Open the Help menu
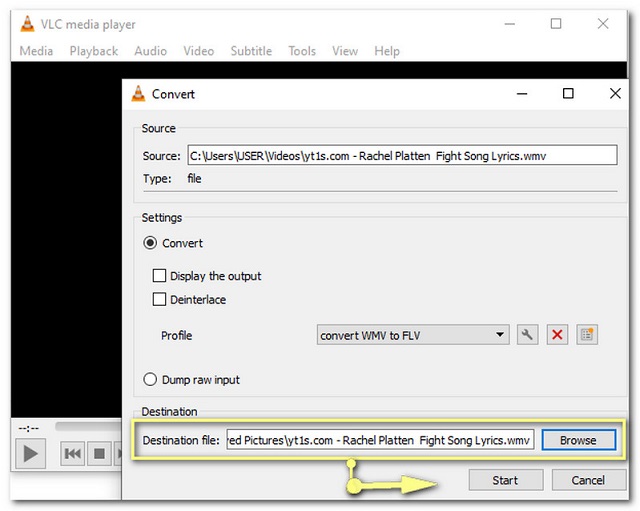Screen dimensions: 640x511 pyautogui.click(x=387, y=51)
